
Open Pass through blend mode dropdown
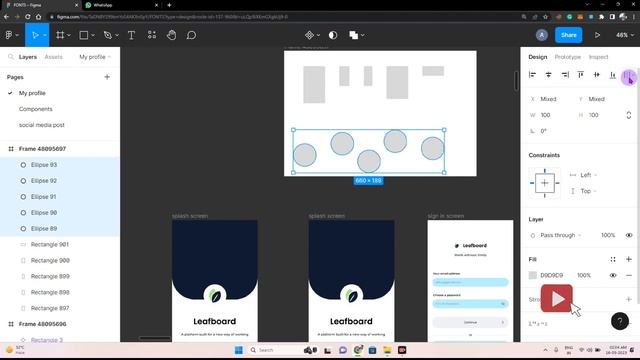pyautogui.click(x=560, y=235)
